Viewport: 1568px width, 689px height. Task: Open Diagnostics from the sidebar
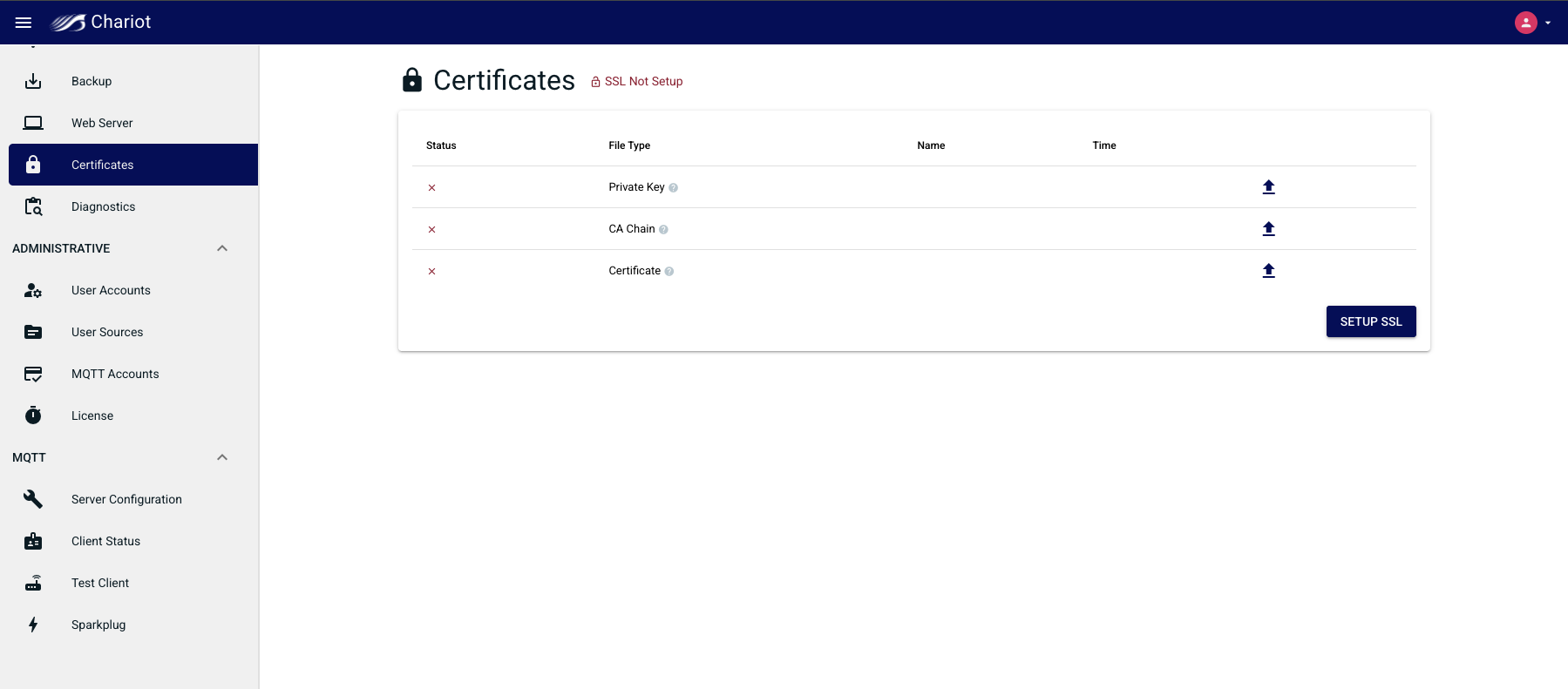coord(103,206)
